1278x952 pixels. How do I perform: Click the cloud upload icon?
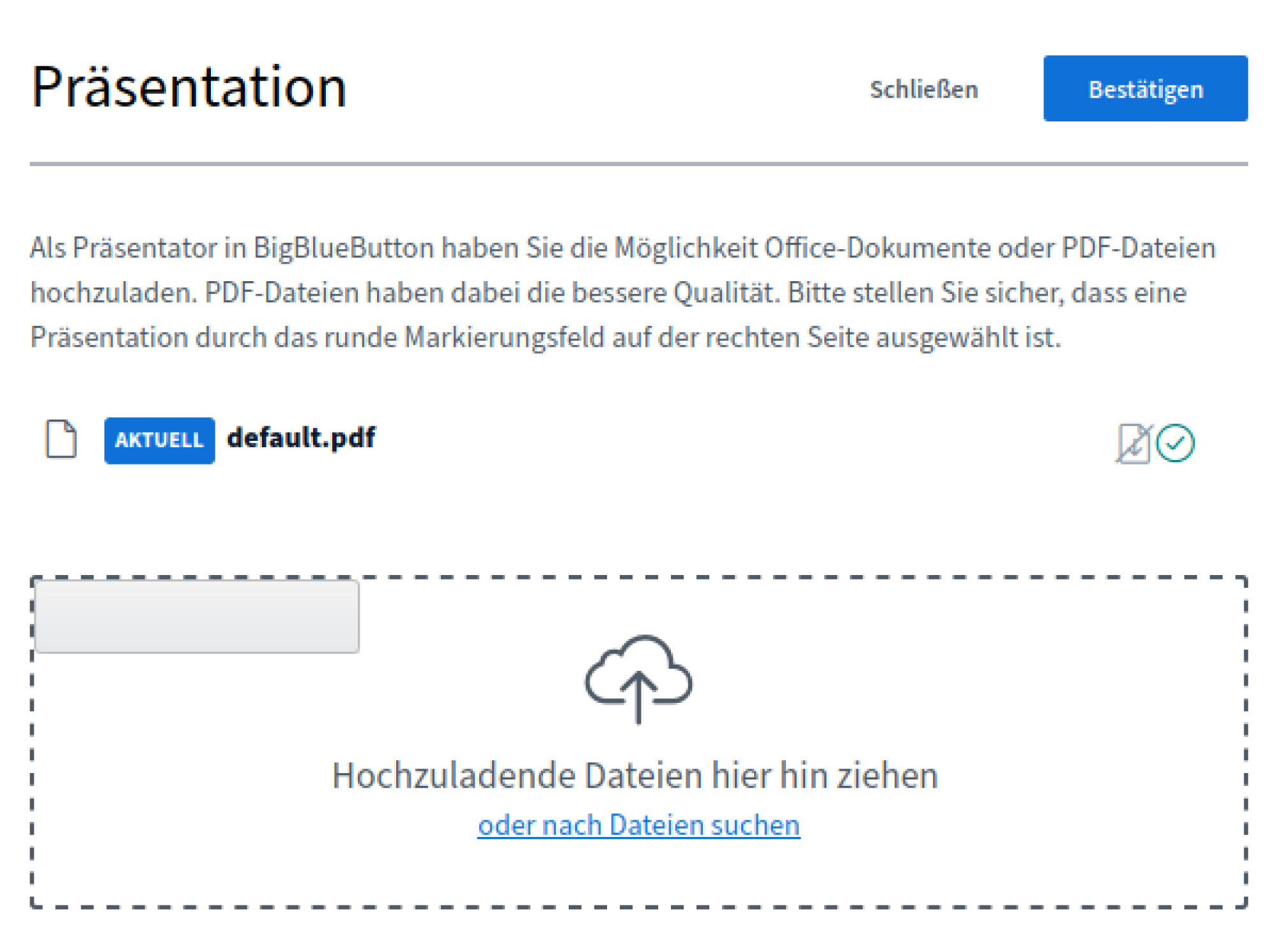(x=638, y=679)
